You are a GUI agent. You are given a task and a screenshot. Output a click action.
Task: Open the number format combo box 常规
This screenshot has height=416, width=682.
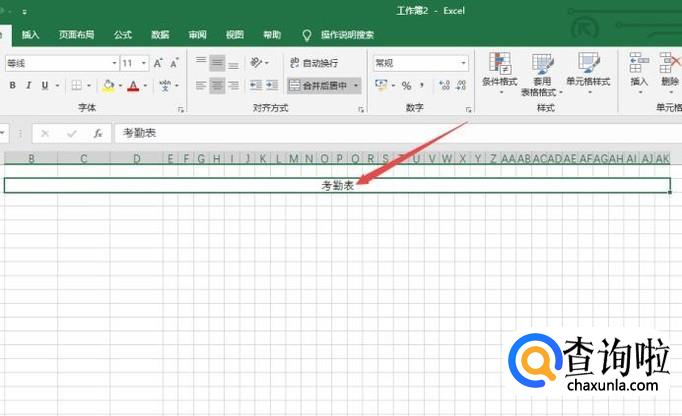pyautogui.click(x=421, y=64)
